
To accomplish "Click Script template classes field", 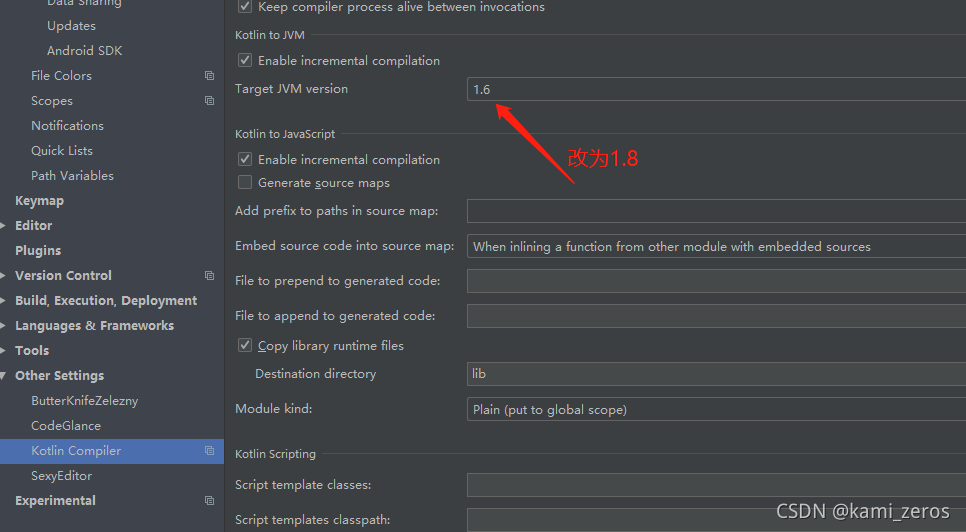I will (716, 485).
